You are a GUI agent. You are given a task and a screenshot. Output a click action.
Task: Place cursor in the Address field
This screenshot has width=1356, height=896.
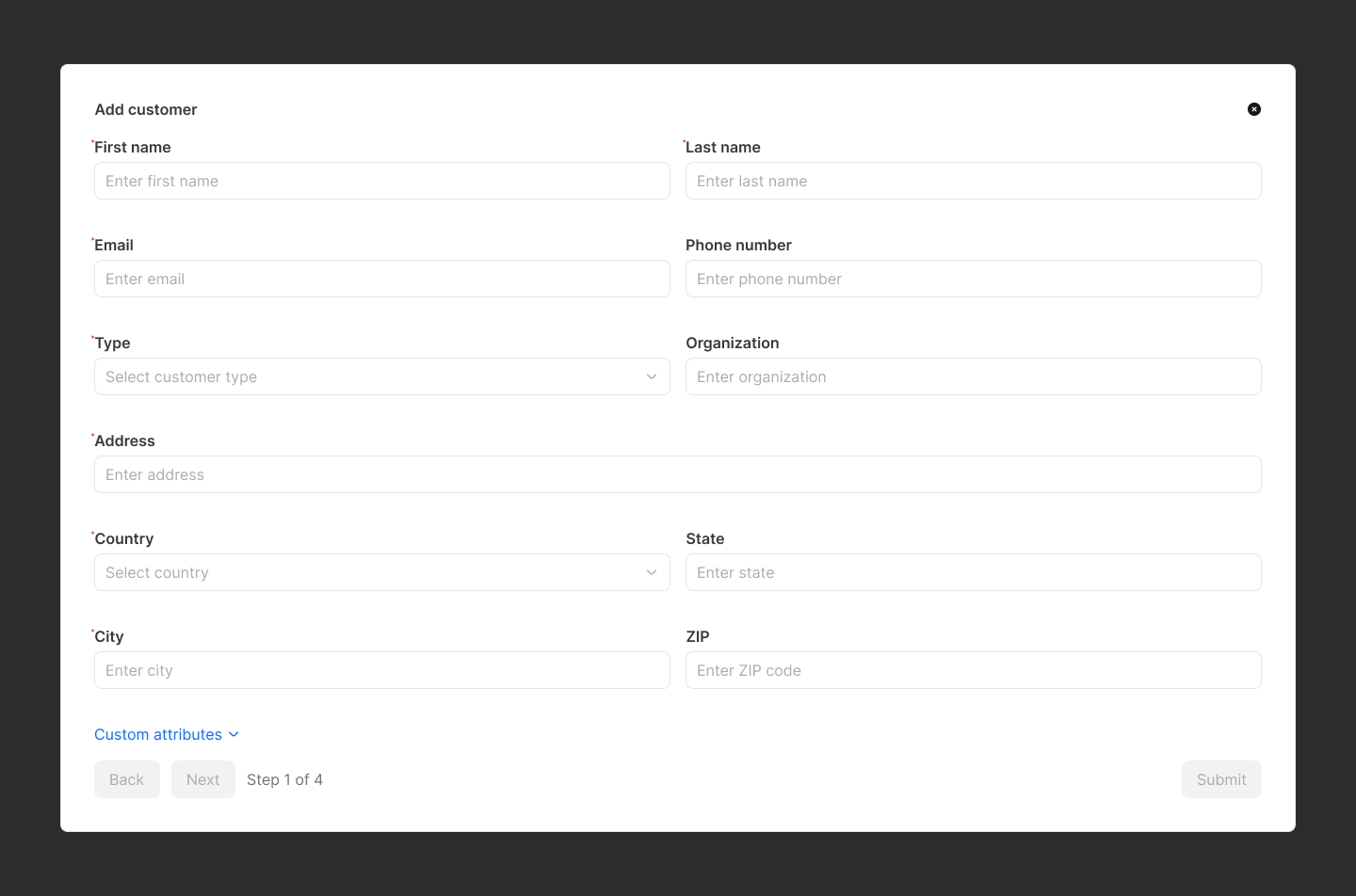click(677, 474)
